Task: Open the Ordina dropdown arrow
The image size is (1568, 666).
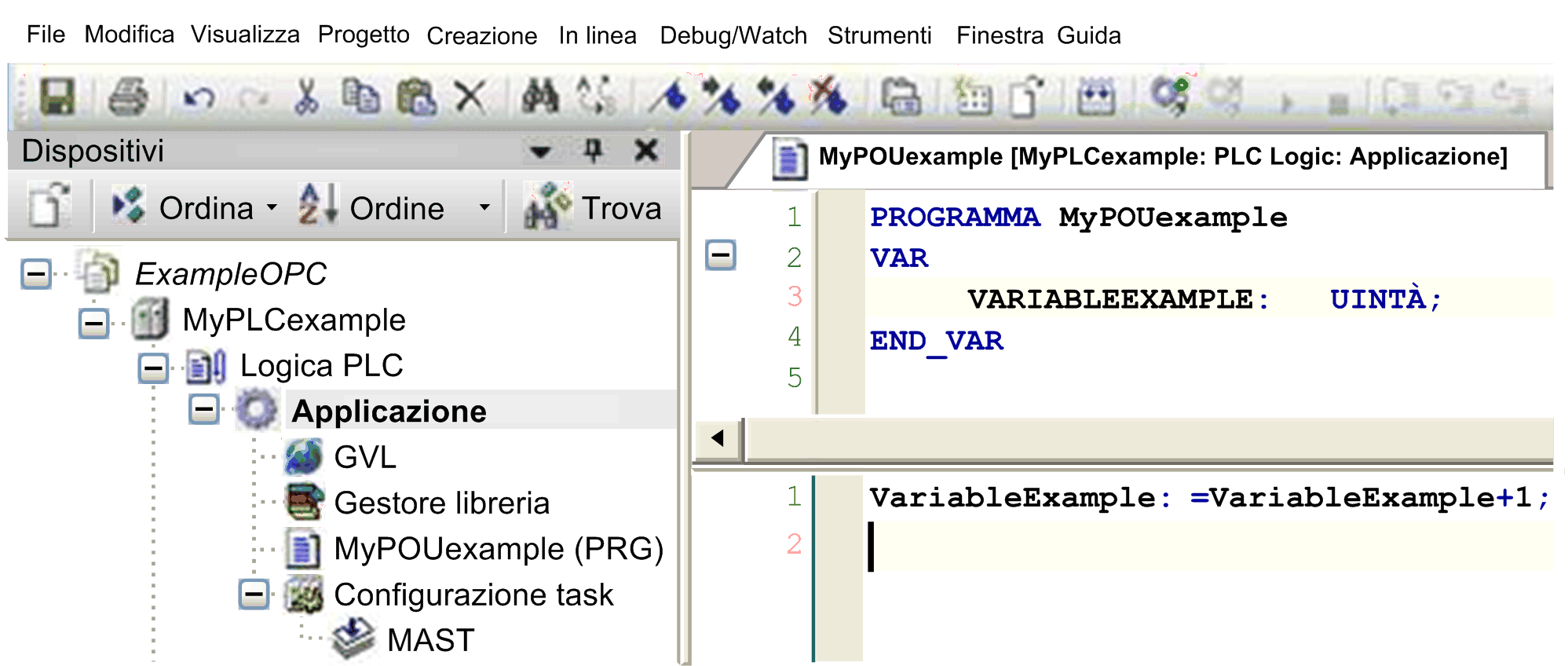Action: pyautogui.click(x=272, y=208)
